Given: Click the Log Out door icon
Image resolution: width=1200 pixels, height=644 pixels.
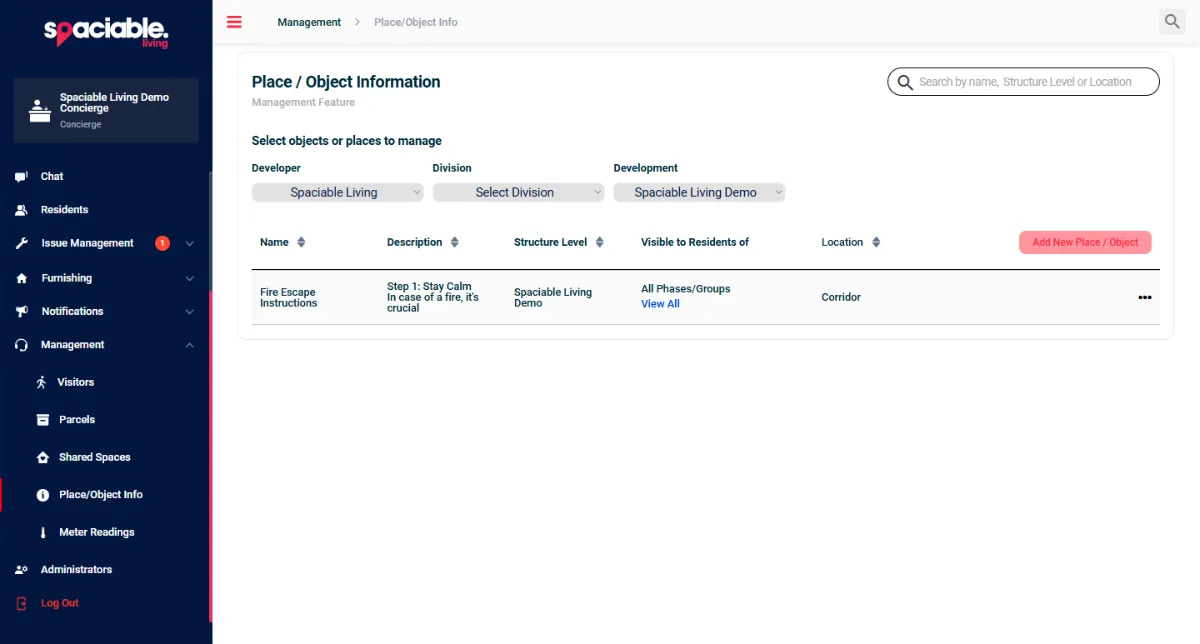Looking at the screenshot, I should [21, 604].
